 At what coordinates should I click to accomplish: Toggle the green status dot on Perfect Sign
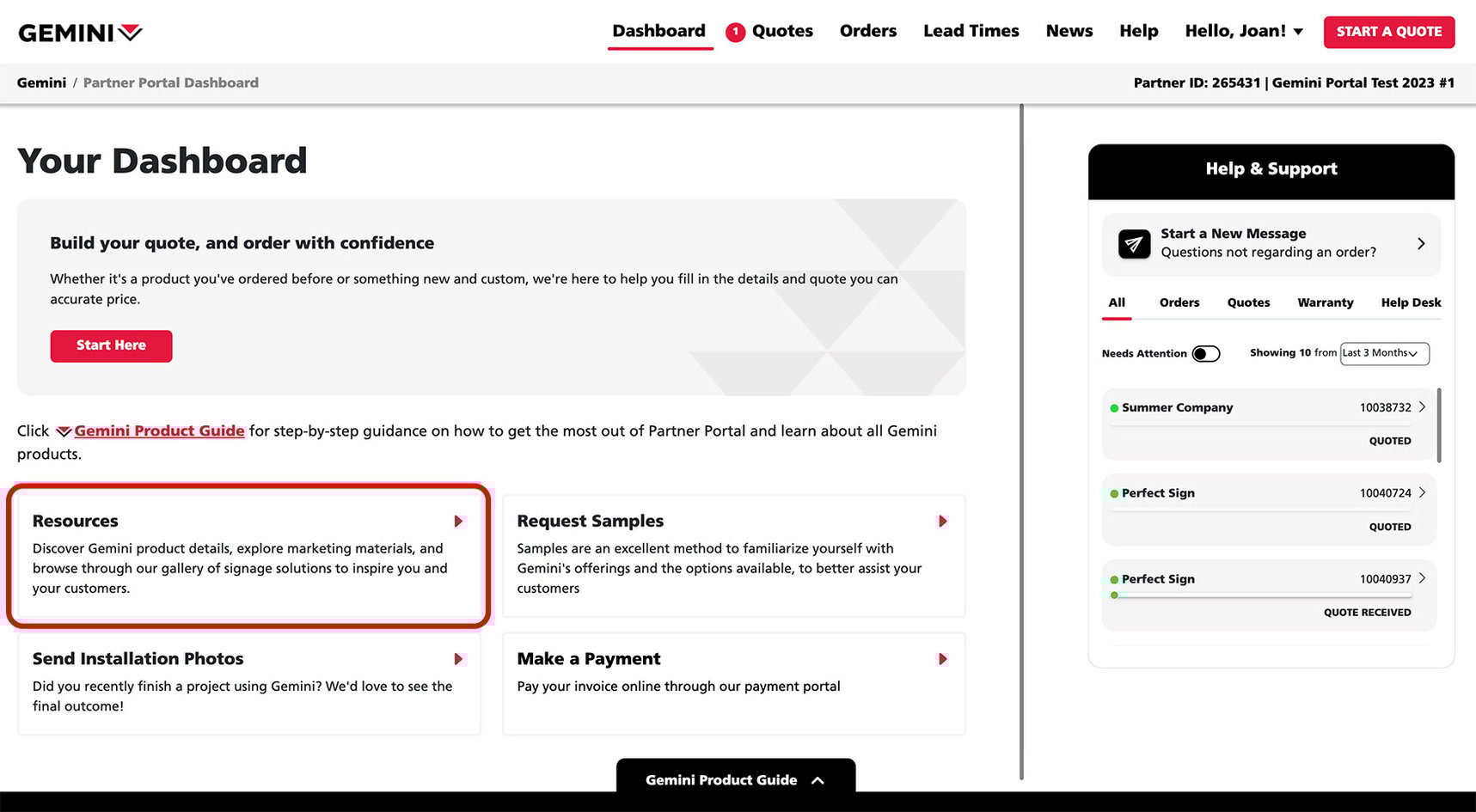click(x=1114, y=493)
